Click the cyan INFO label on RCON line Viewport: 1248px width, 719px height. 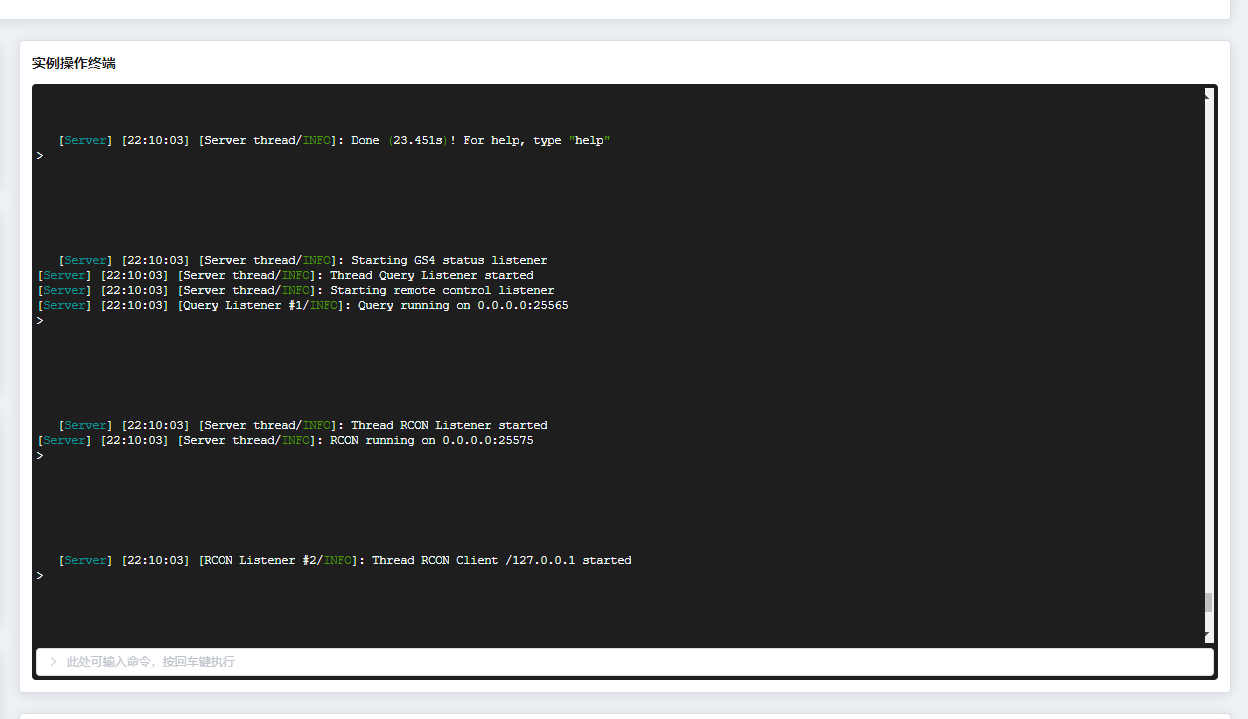click(296, 440)
